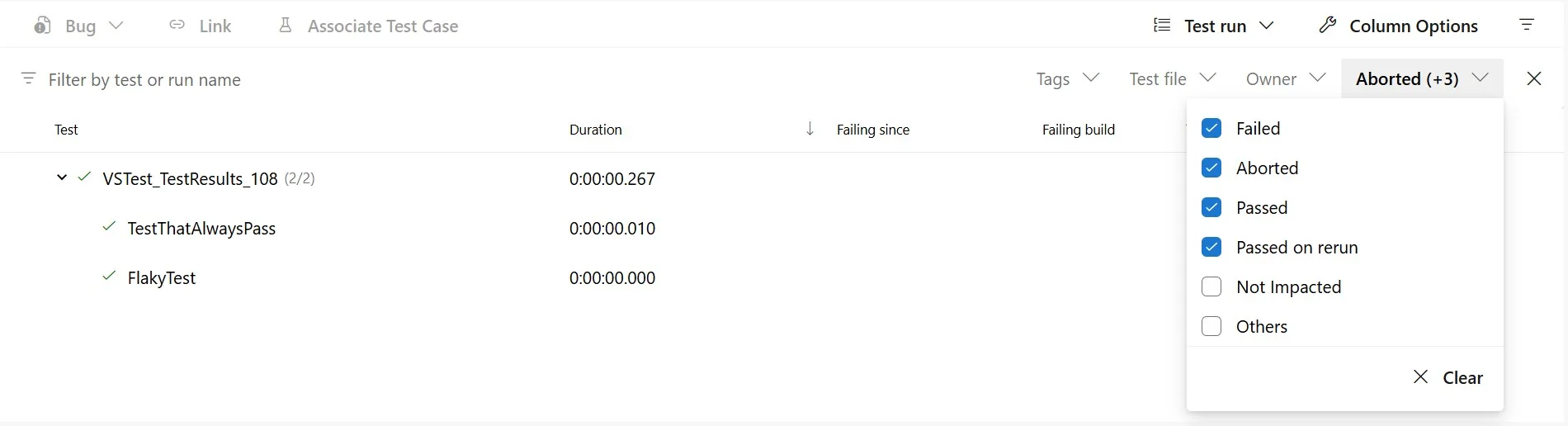Open the Bug dropdown arrow

click(x=116, y=26)
